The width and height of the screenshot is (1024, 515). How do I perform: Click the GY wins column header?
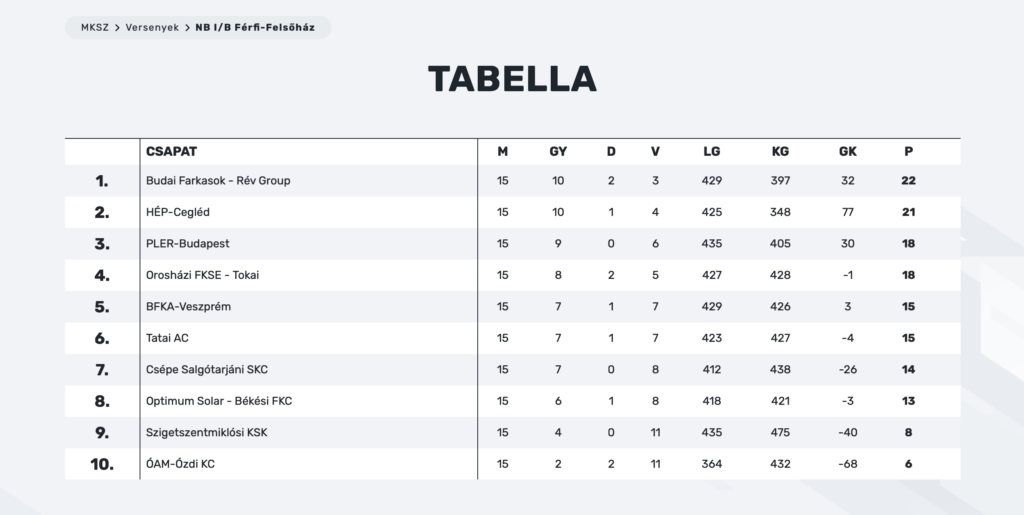pyautogui.click(x=558, y=151)
